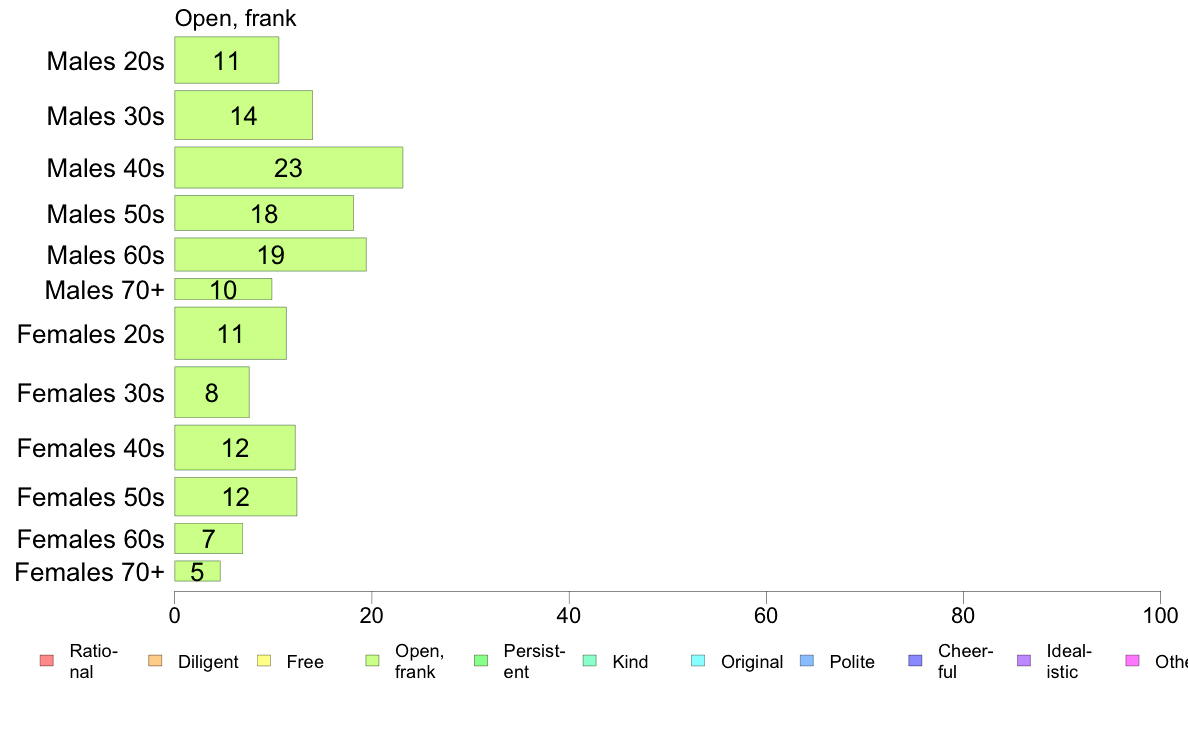Click the Females 70+ bar showing 5
Screen dimensions: 1188x736
pos(198,572)
